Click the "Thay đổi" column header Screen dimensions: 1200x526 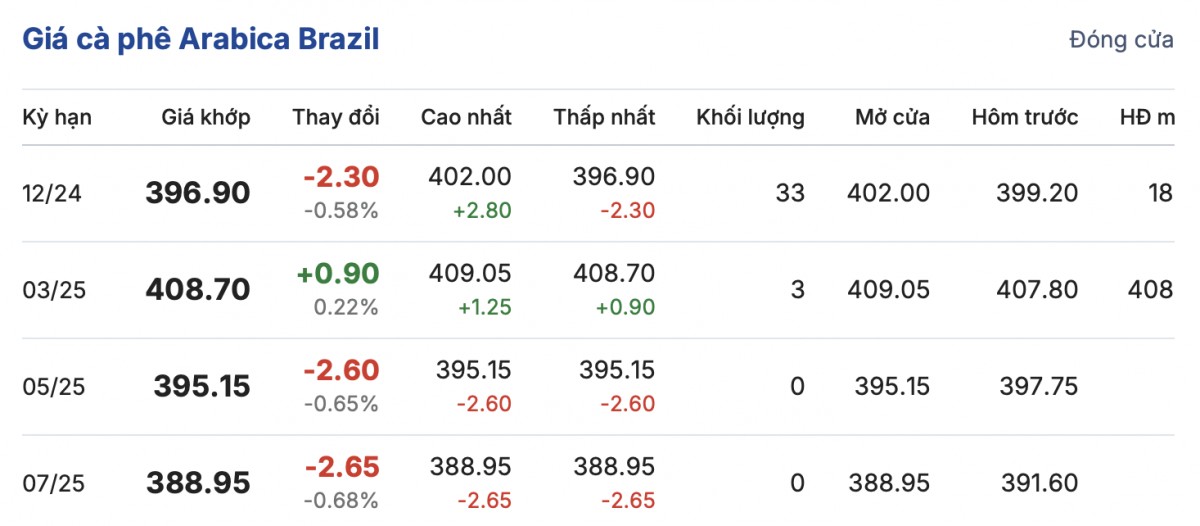[x=336, y=117]
